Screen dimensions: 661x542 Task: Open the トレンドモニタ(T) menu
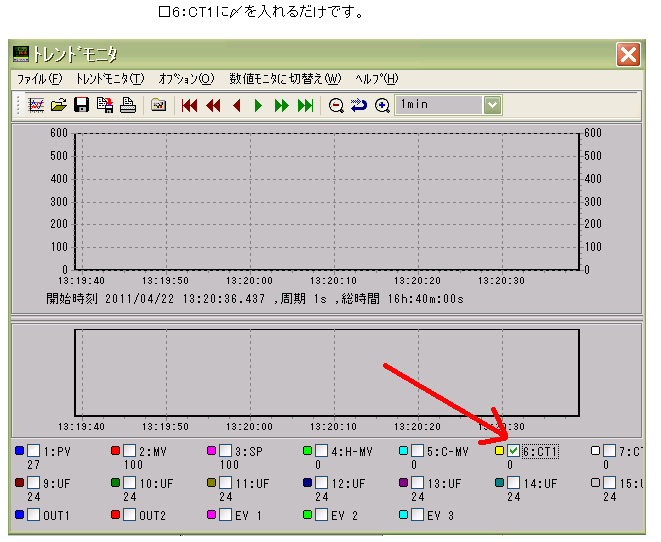tap(110, 79)
